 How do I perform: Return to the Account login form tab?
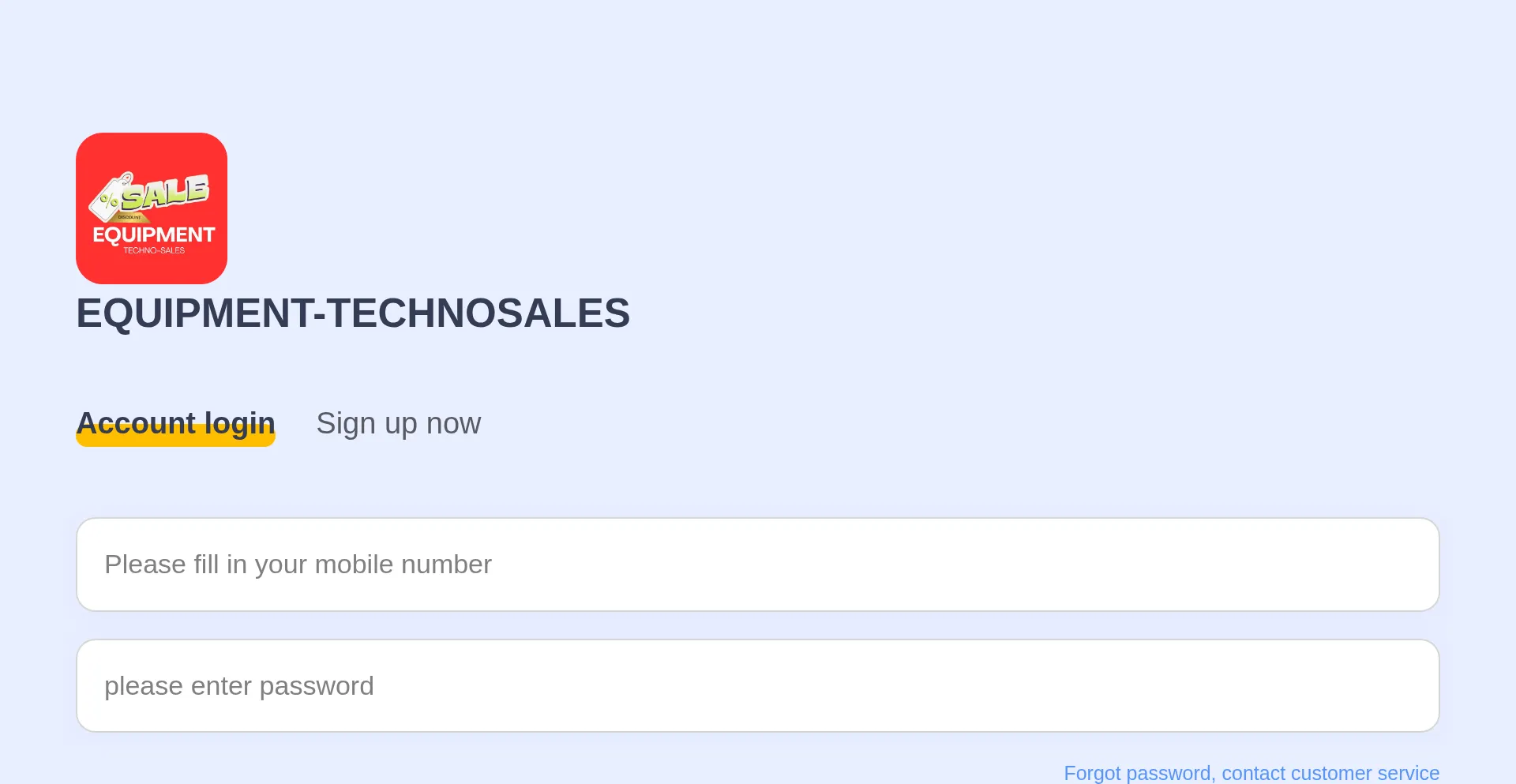(x=175, y=423)
